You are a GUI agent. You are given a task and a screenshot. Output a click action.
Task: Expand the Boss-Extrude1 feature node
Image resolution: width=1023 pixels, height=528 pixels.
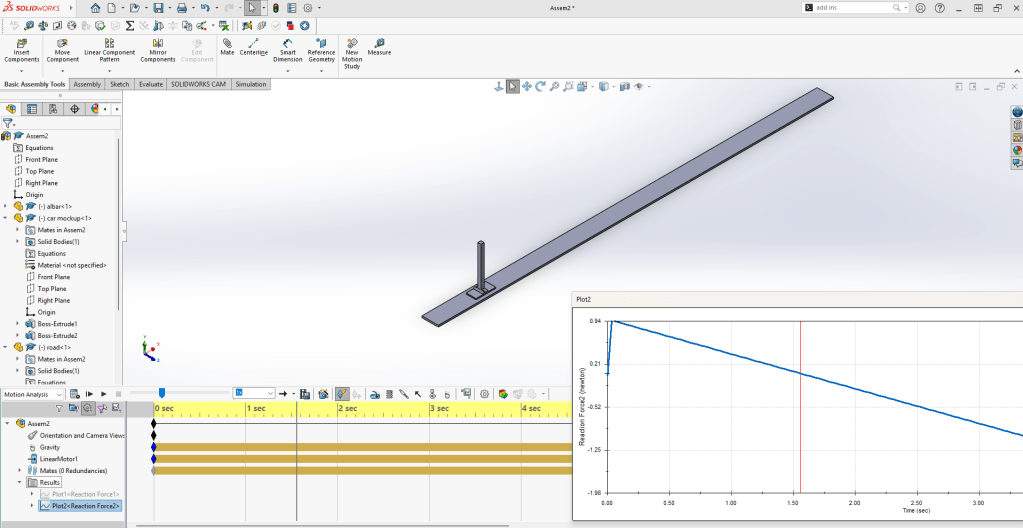[x=17, y=324]
